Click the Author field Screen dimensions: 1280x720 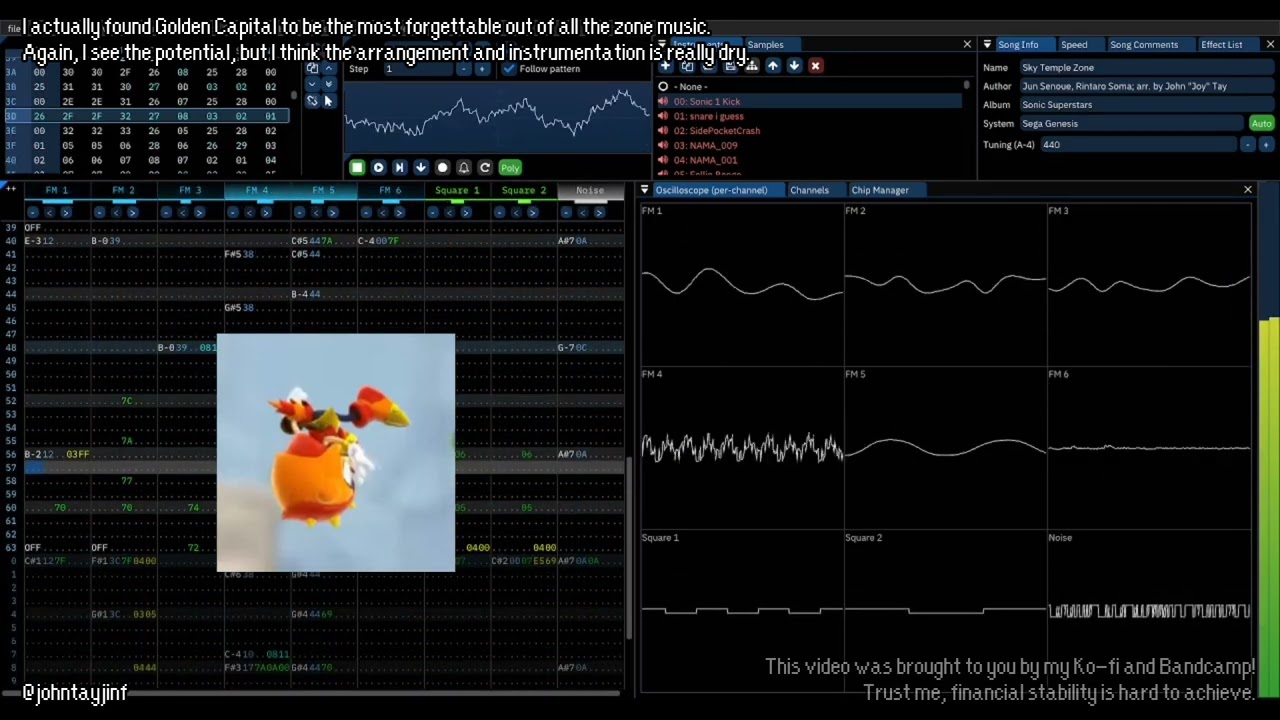1146,86
